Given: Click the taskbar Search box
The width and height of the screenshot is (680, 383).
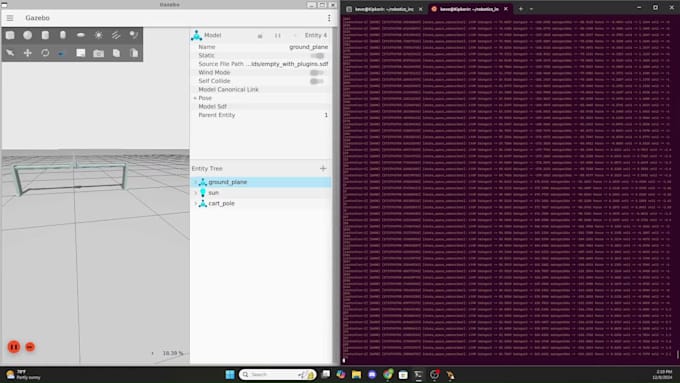Looking at the screenshot, I should click(x=278, y=374).
